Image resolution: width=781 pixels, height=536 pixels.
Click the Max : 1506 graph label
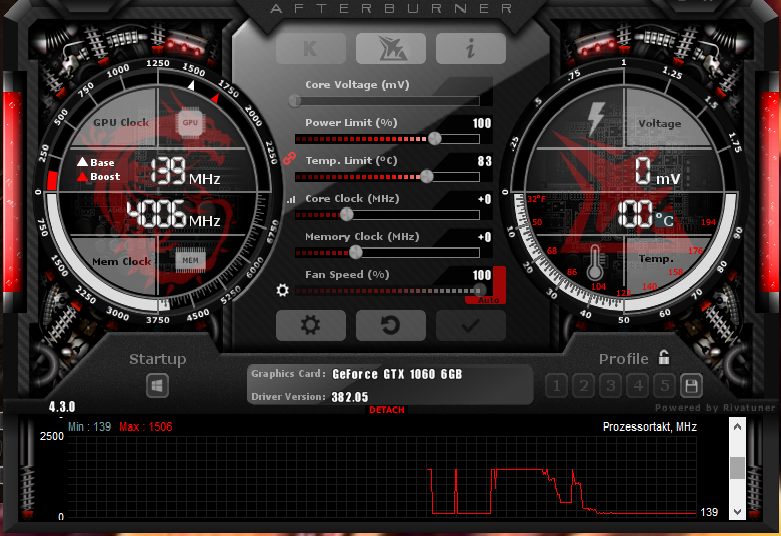pos(145,427)
